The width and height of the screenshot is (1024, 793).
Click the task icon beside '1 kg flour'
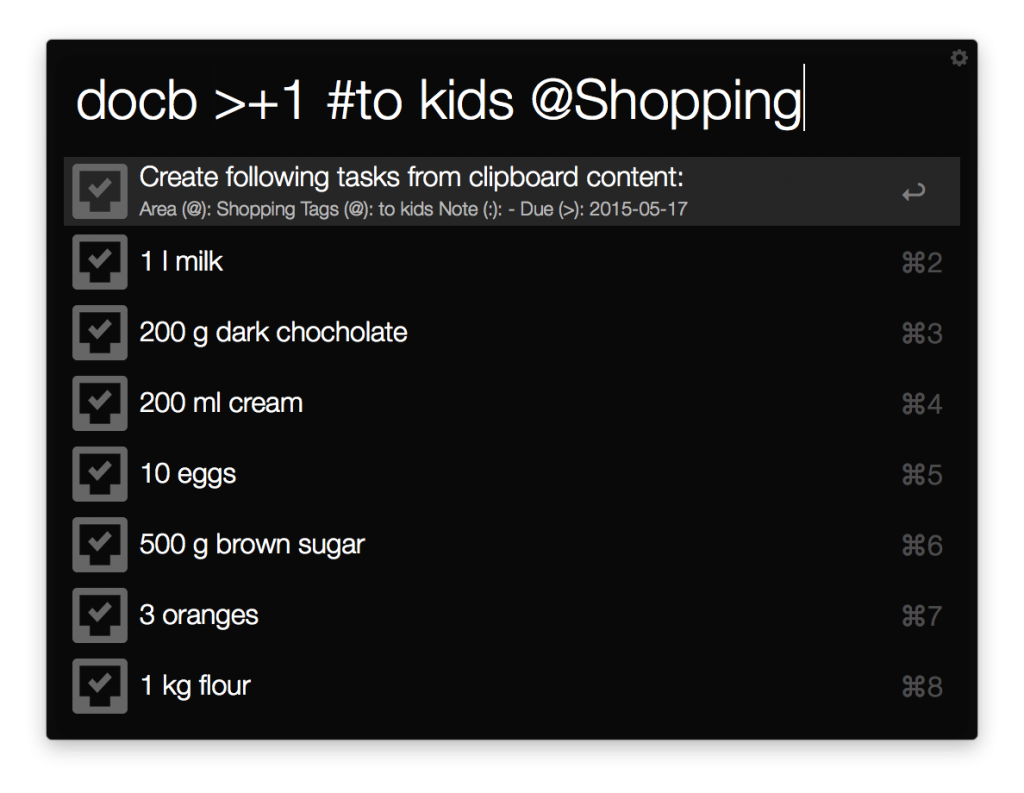click(100, 686)
